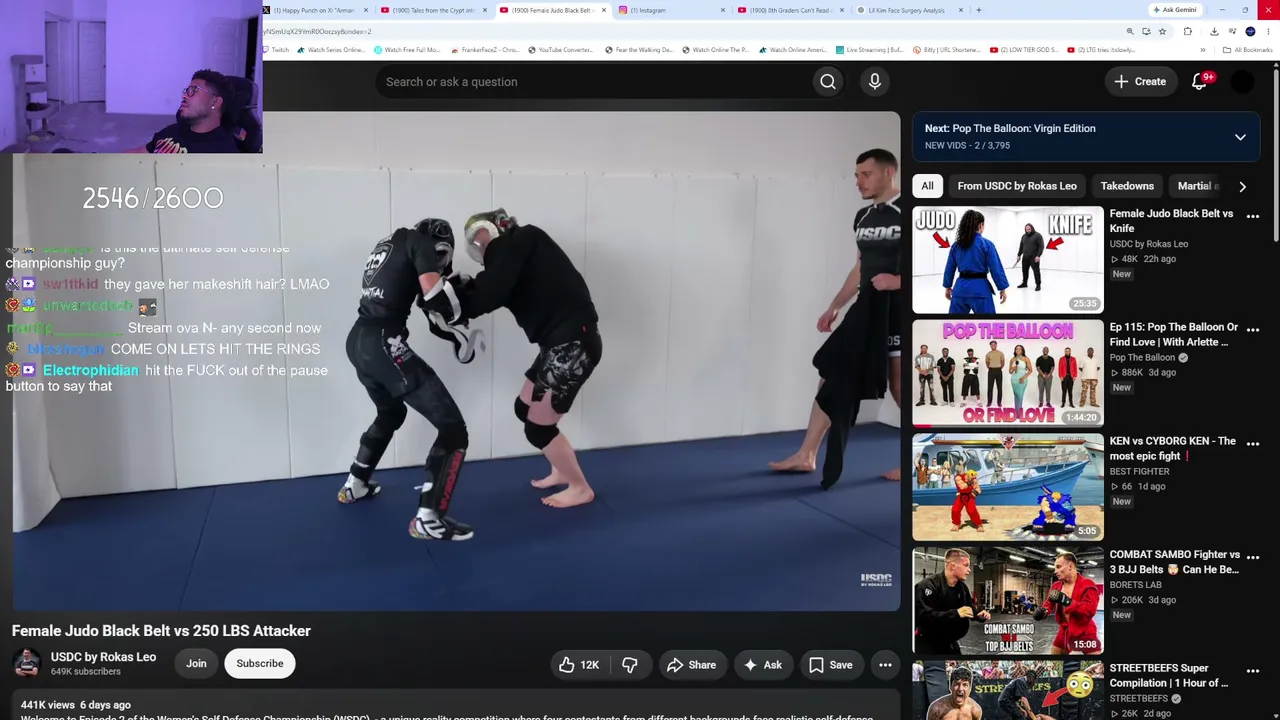
Task: Like the video with thumbs up
Action: [578, 665]
